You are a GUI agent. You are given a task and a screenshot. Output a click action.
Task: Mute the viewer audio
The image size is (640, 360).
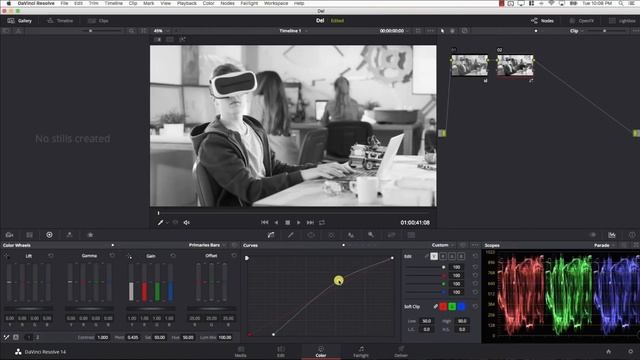click(x=187, y=222)
